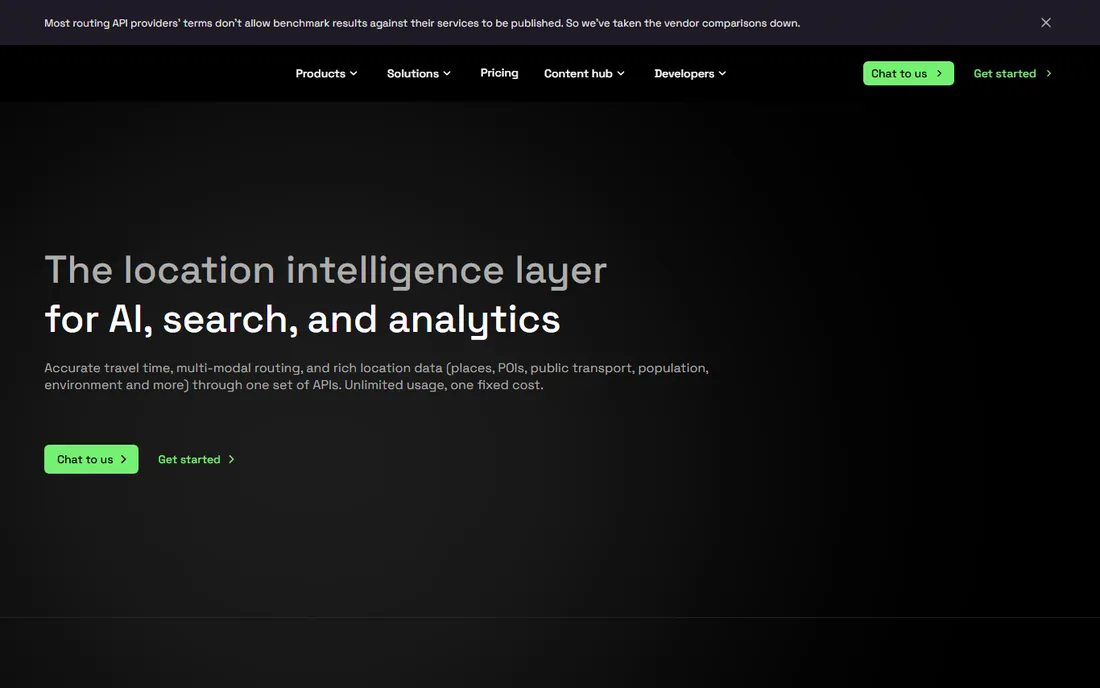The width and height of the screenshot is (1100, 688).
Task: Click the paragraph beginning "Accurate travel time"
Action: (376, 377)
